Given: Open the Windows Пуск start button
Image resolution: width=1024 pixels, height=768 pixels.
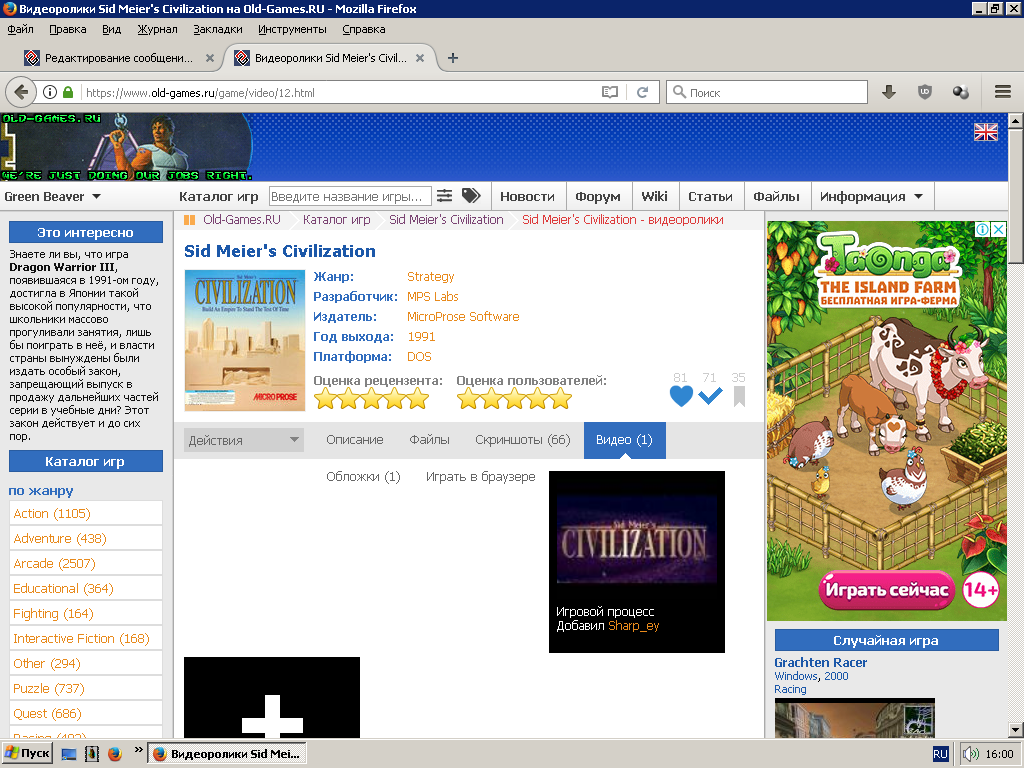Looking at the screenshot, I should coord(27,754).
